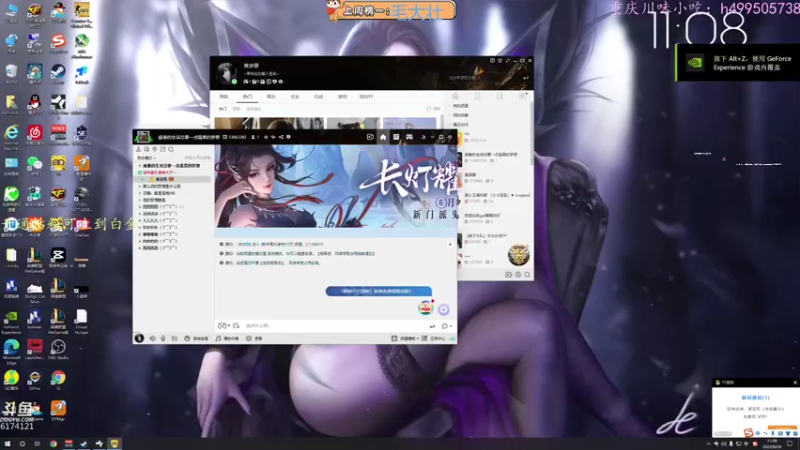The width and height of the screenshot is (800, 450).
Task: Expand the last sub-channel row in tree
Action: [140, 248]
